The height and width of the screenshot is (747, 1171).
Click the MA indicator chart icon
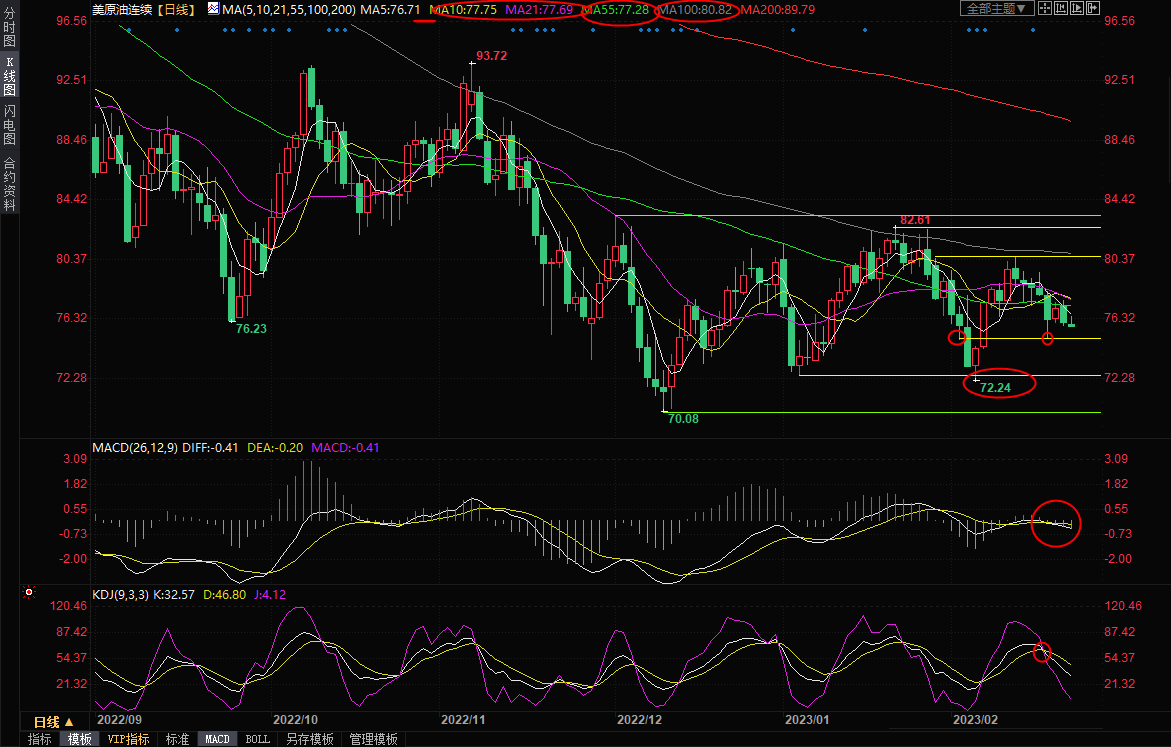[x=213, y=8]
